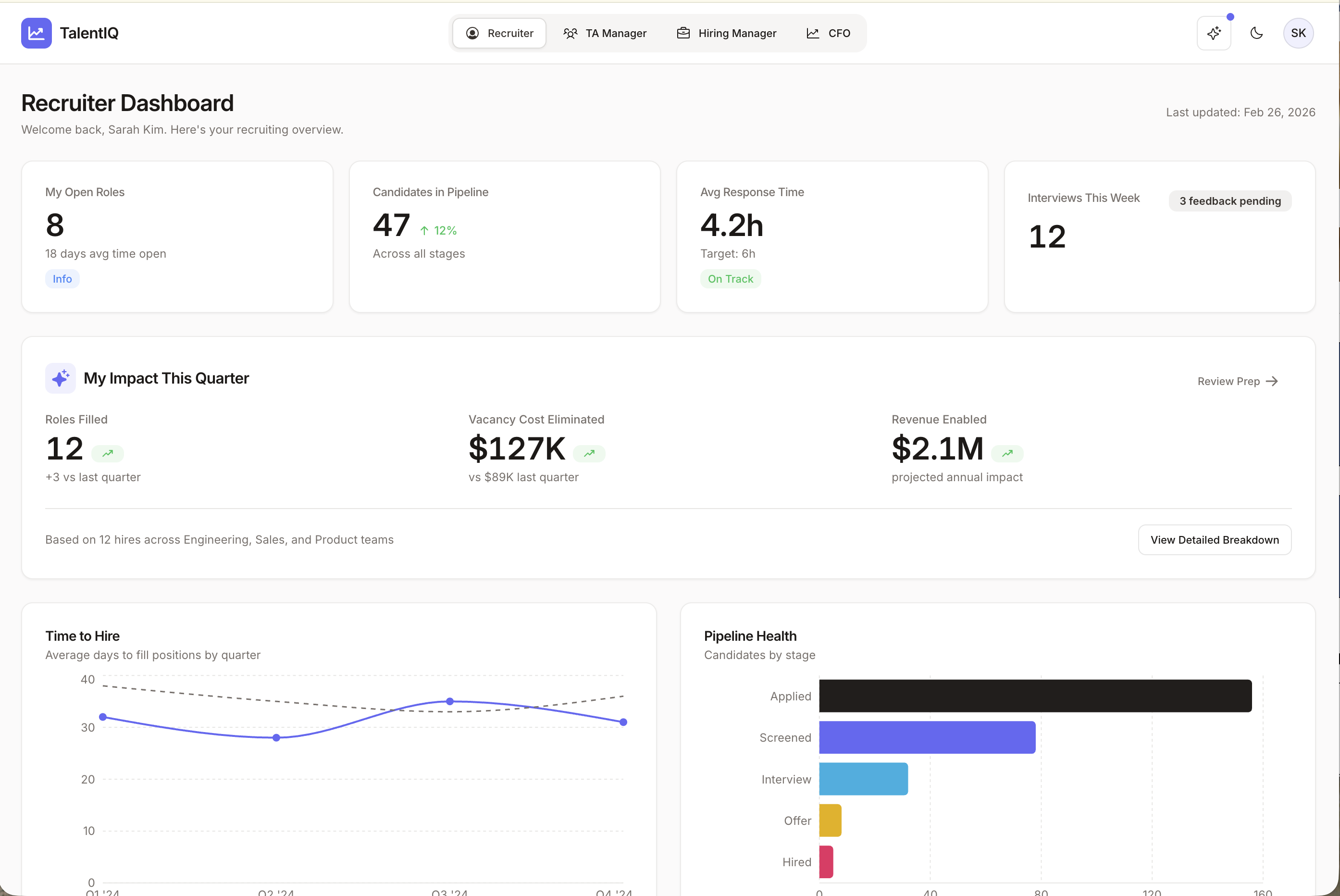The width and height of the screenshot is (1340, 896).
Task: Click the TalentIQ logo icon
Action: [x=36, y=33]
